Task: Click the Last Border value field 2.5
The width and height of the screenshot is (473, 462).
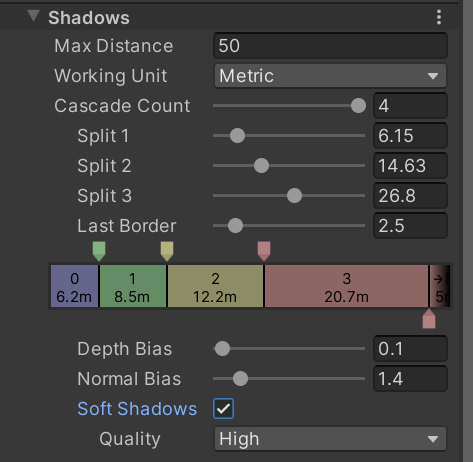Action: point(410,226)
